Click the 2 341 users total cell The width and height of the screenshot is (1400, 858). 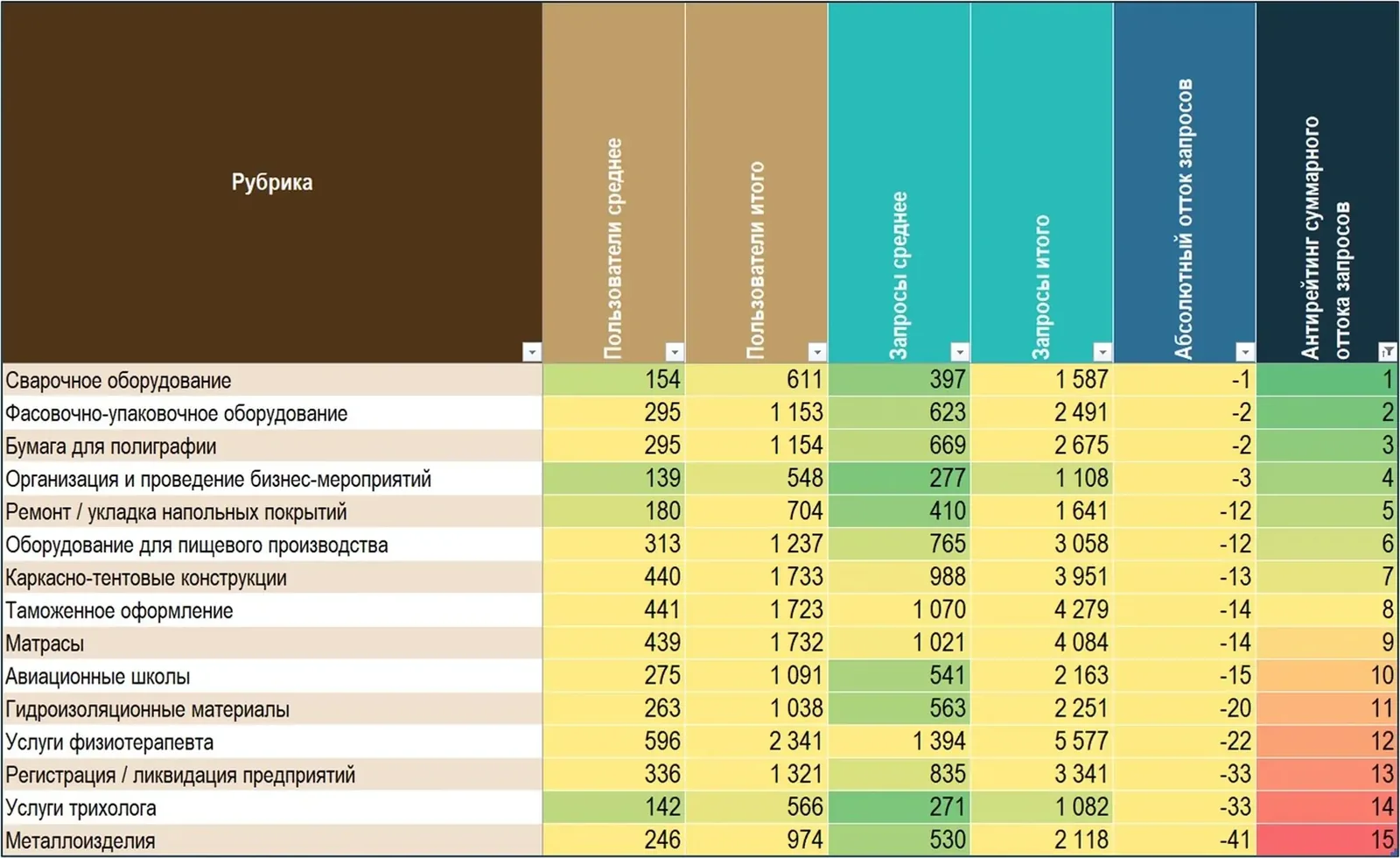(x=756, y=742)
